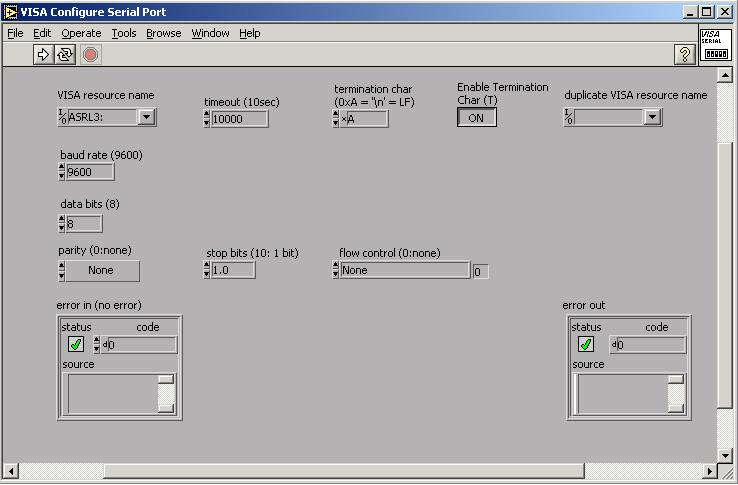The height and width of the screenshot is (485, 738).
Task: Click stop bits stepper arrows
Action: point(207,270)
